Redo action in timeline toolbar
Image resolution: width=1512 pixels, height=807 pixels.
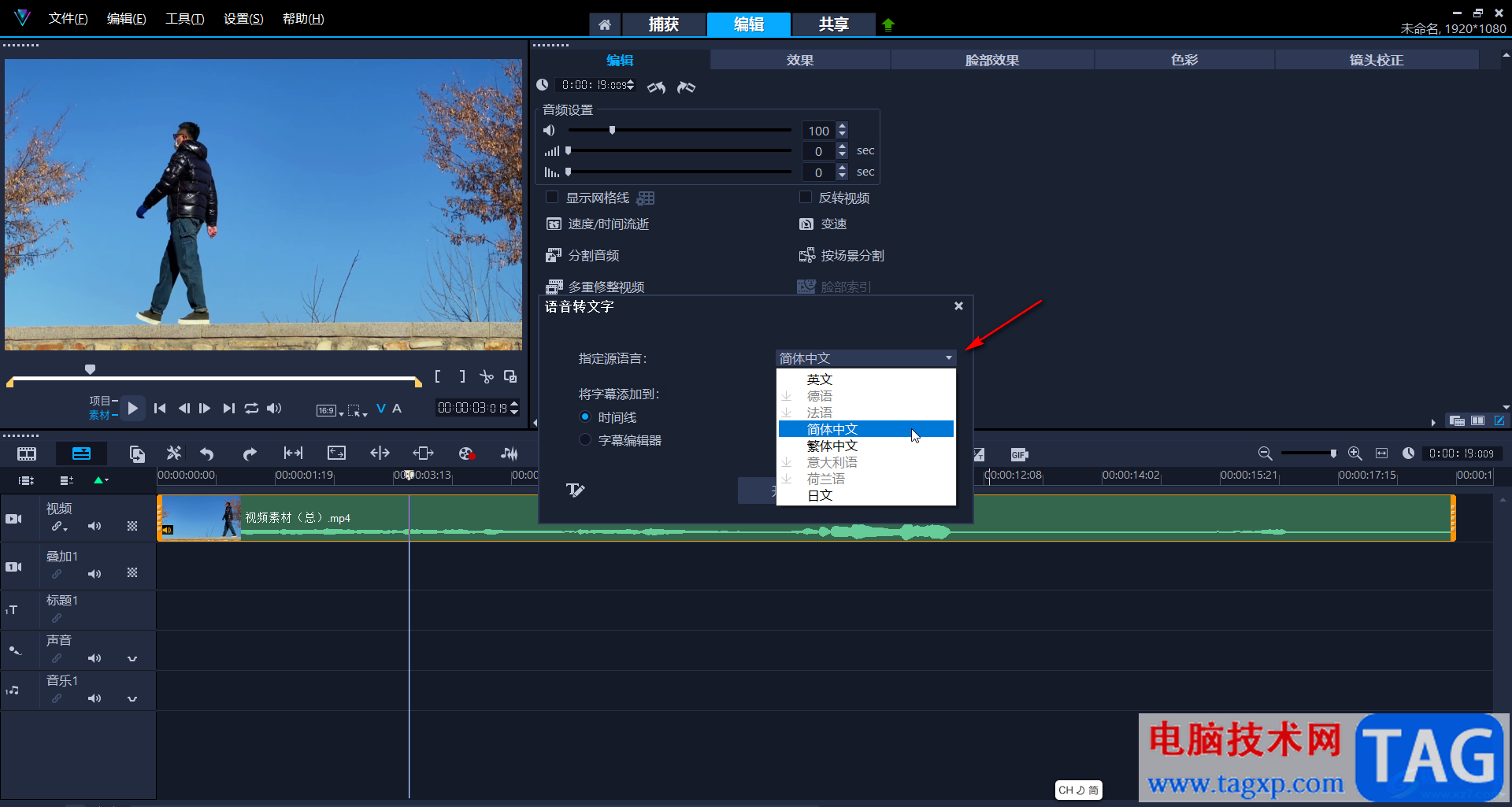250,453
